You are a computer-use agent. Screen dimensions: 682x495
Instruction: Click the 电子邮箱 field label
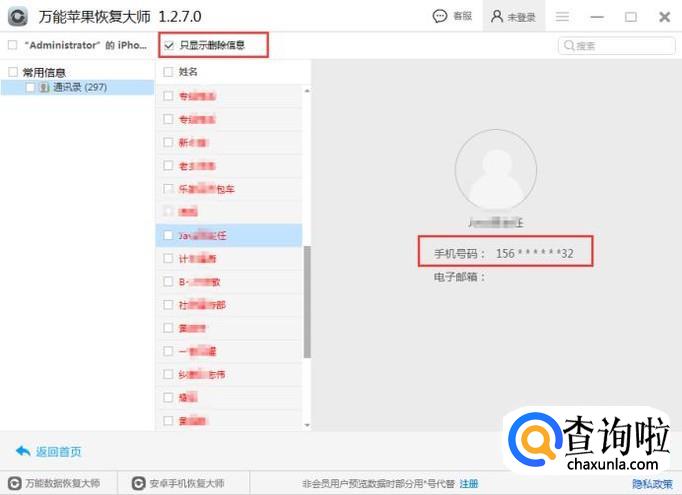[459, 277]
